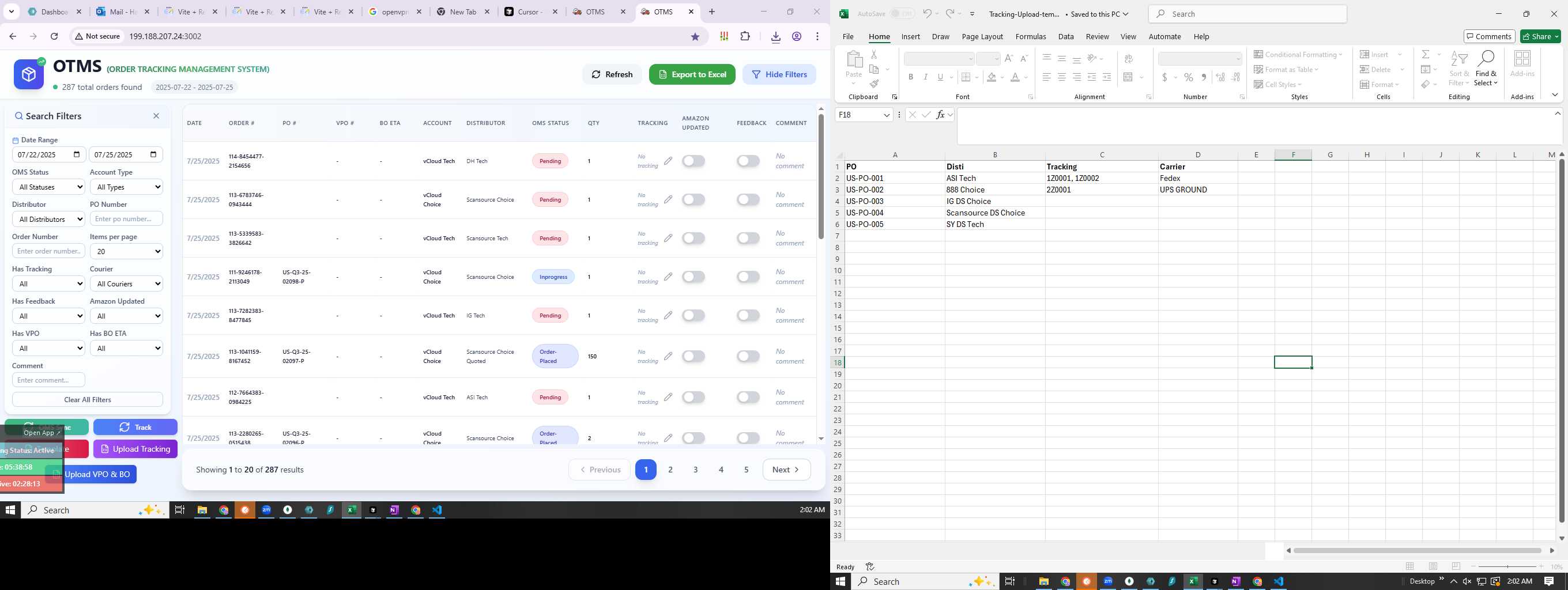Open Has Tracking filter dropdown
1568x590 pixels.
click(48, 283)
